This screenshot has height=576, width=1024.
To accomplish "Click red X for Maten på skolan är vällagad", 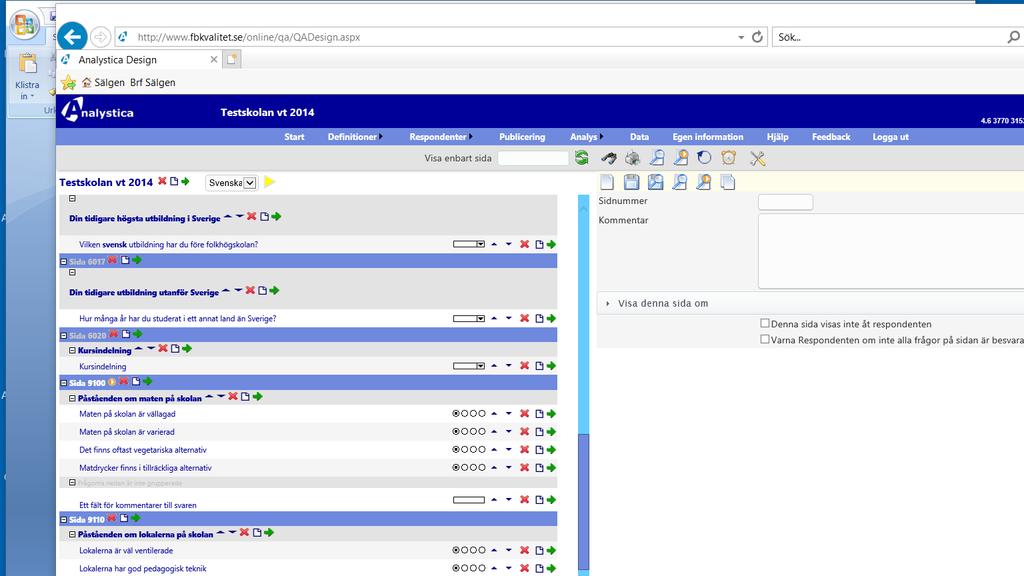I will [x=524, y=413].
